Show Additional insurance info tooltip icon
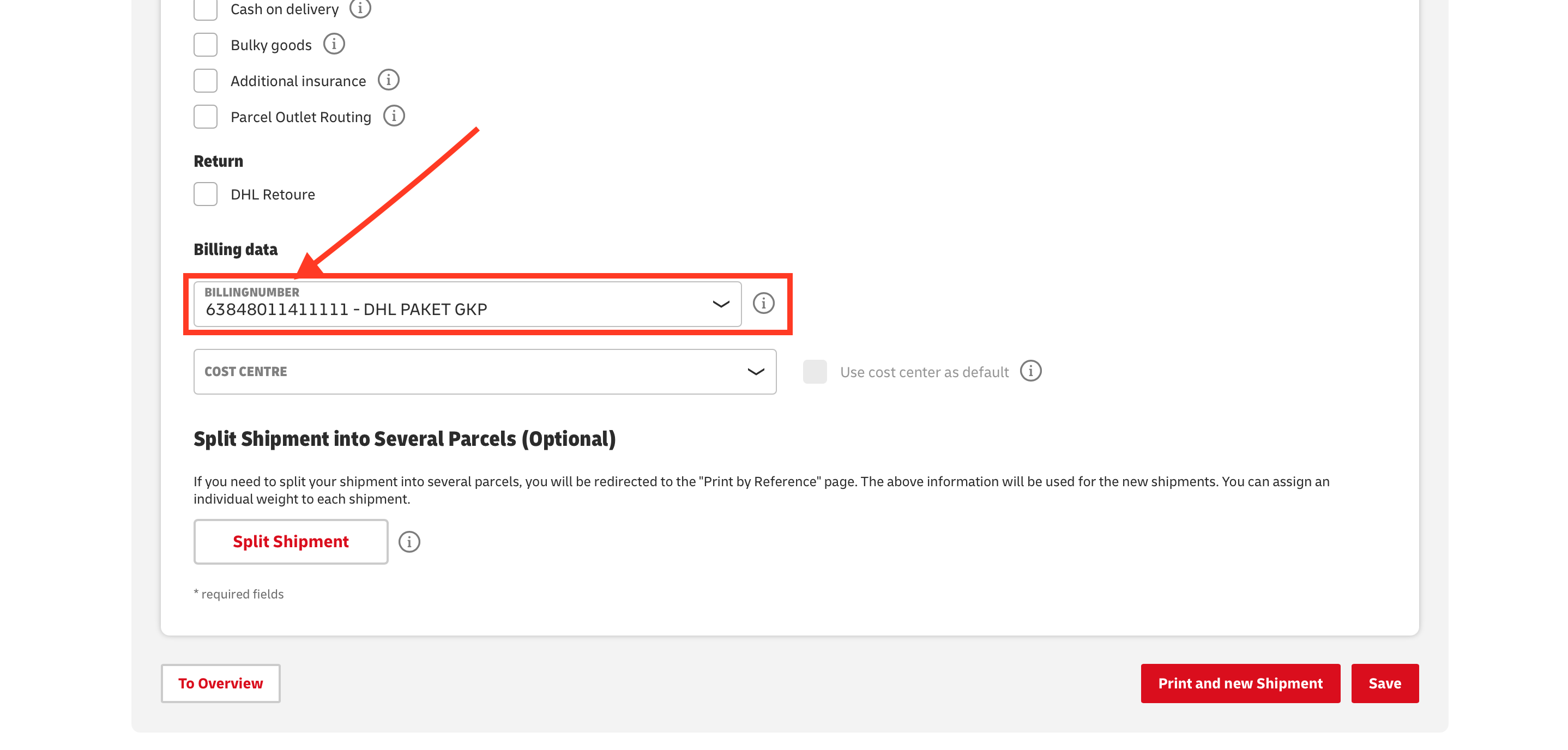Viewport: 1568px width, 750px height. pyautogui.click(x=388, y=80)
